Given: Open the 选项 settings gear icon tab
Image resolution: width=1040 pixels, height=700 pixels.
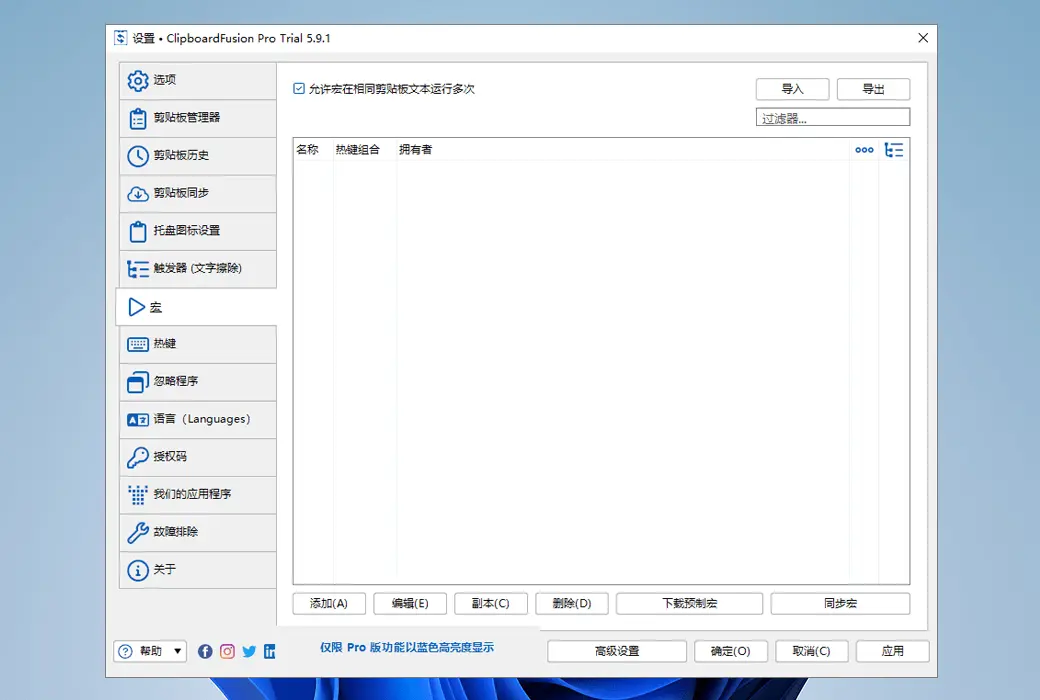Looking at the screenshot, I should [x=198, y=80].
